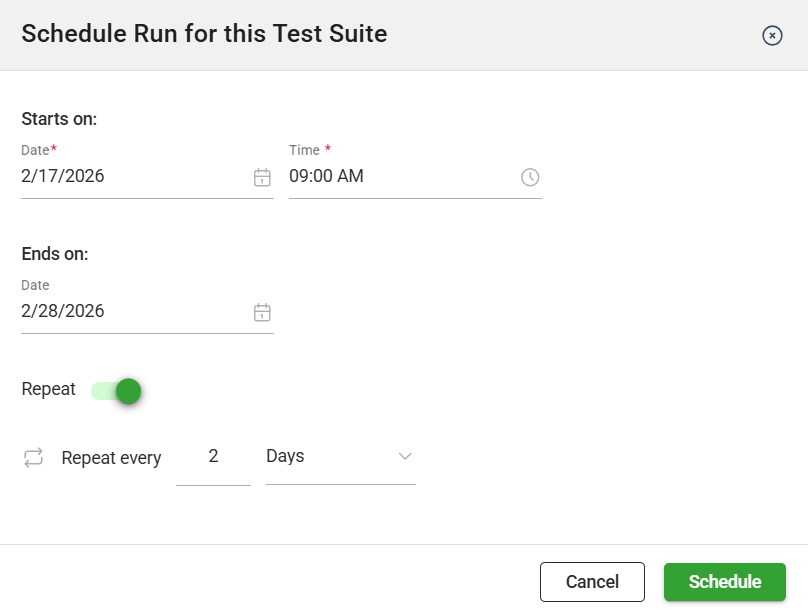The image size is (808, 616).
Task: Close the Schedule Run dialog
Action: coord(772,35)
